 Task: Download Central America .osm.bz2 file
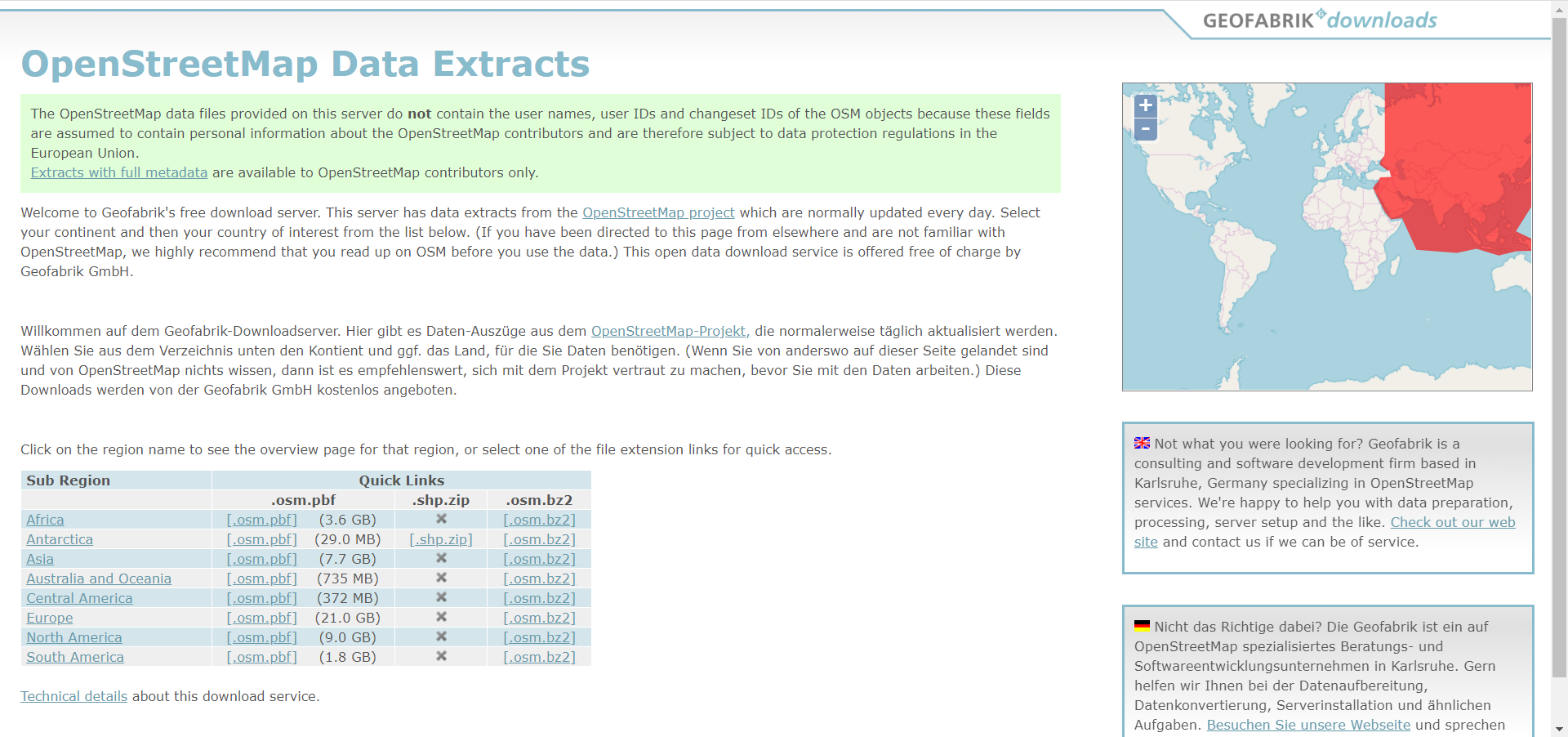tap(539, 598)
